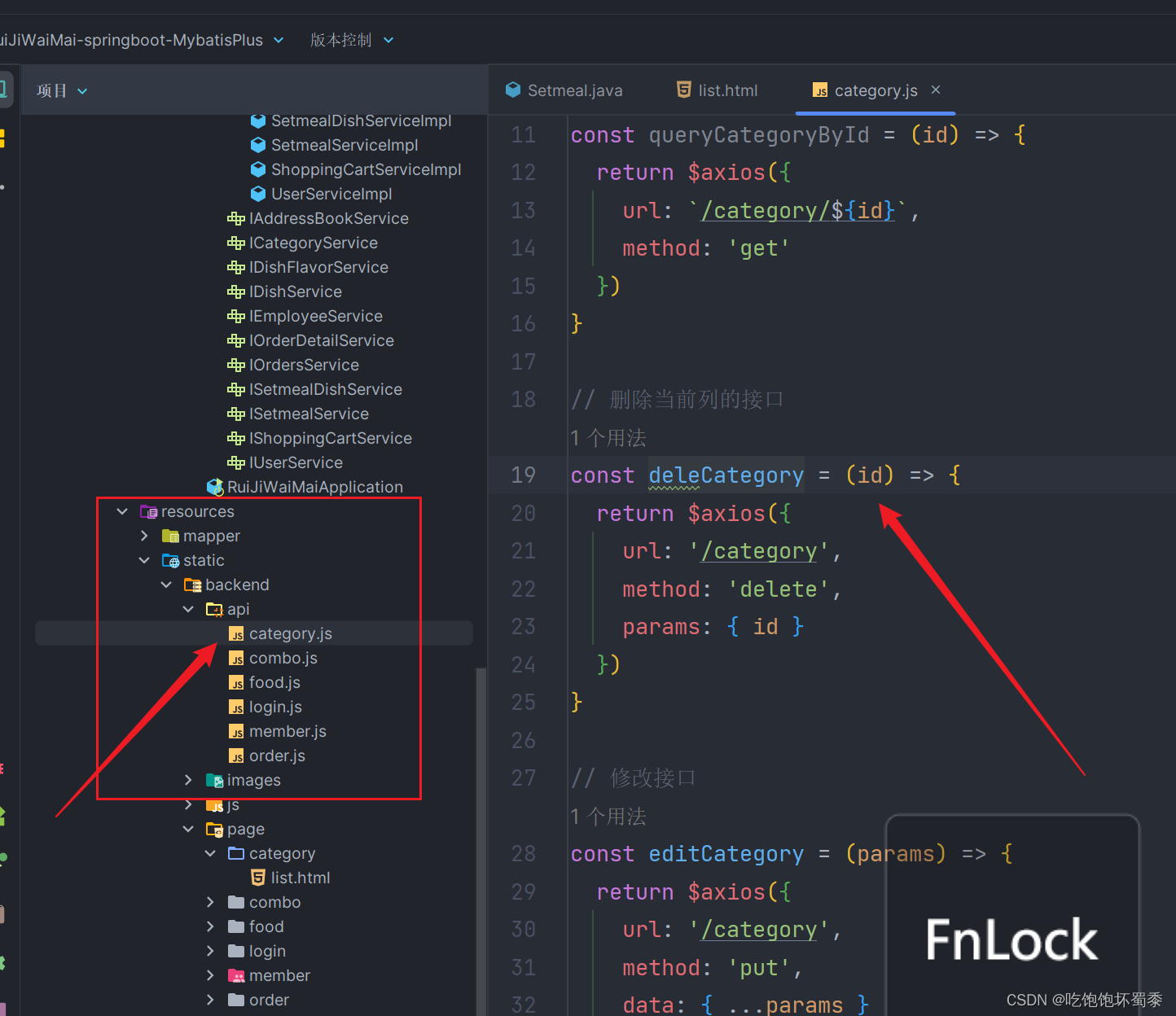Click the category.js JS file icon in tree
The width and height of the screenshot is (1176, 1016).
236,634
